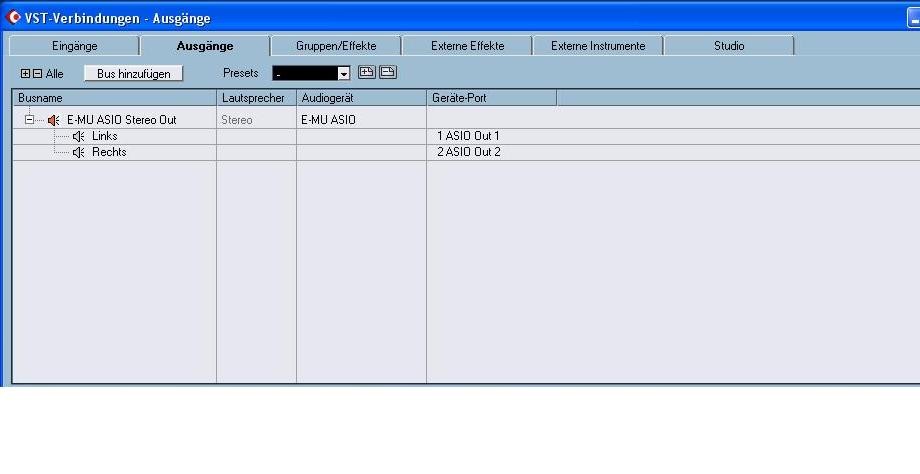The height and width of the screenshot is (474, 920).
Task: Go to the Externe Effekte tab
Action: pyautogui.click(x=468, y=46)
